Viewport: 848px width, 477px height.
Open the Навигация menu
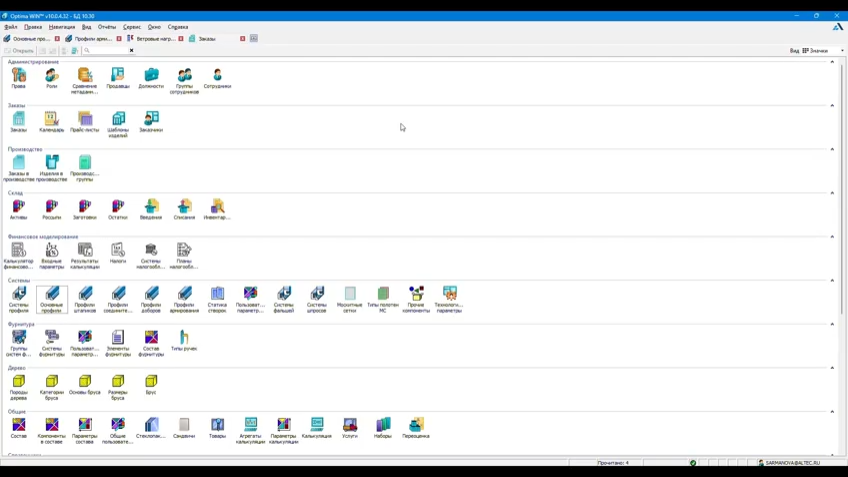(x=62, y=27)
